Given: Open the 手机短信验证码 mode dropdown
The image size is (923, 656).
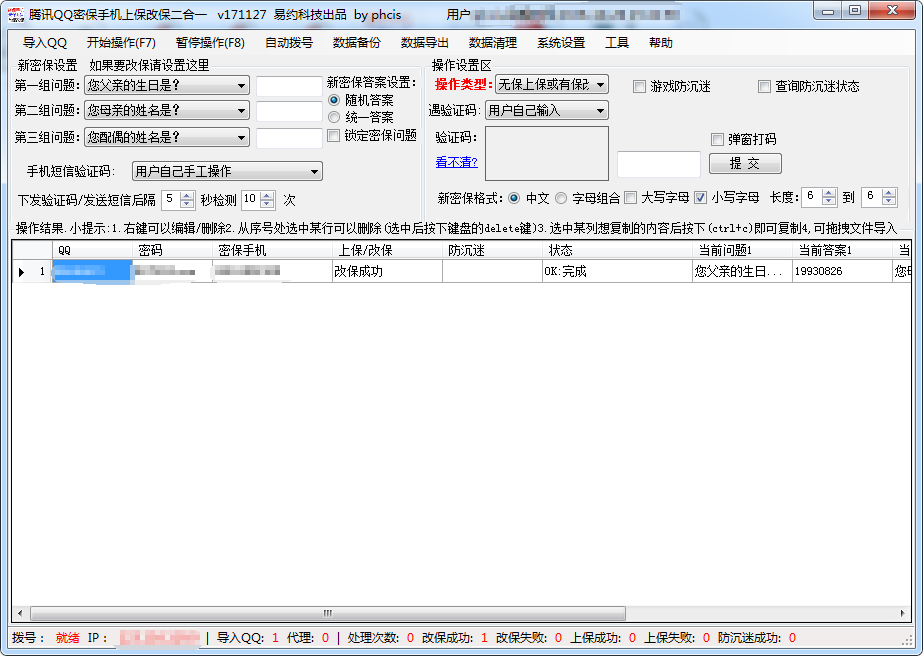Looking at the screenshot, I should click(227, 171).
